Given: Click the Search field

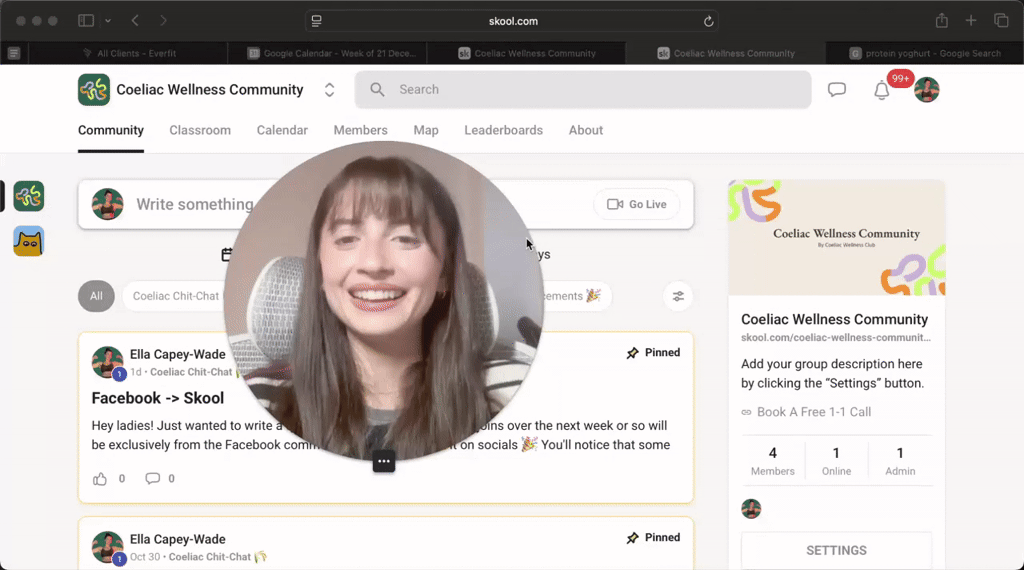Looking at the screenshot, I should (x=583, y=89).
